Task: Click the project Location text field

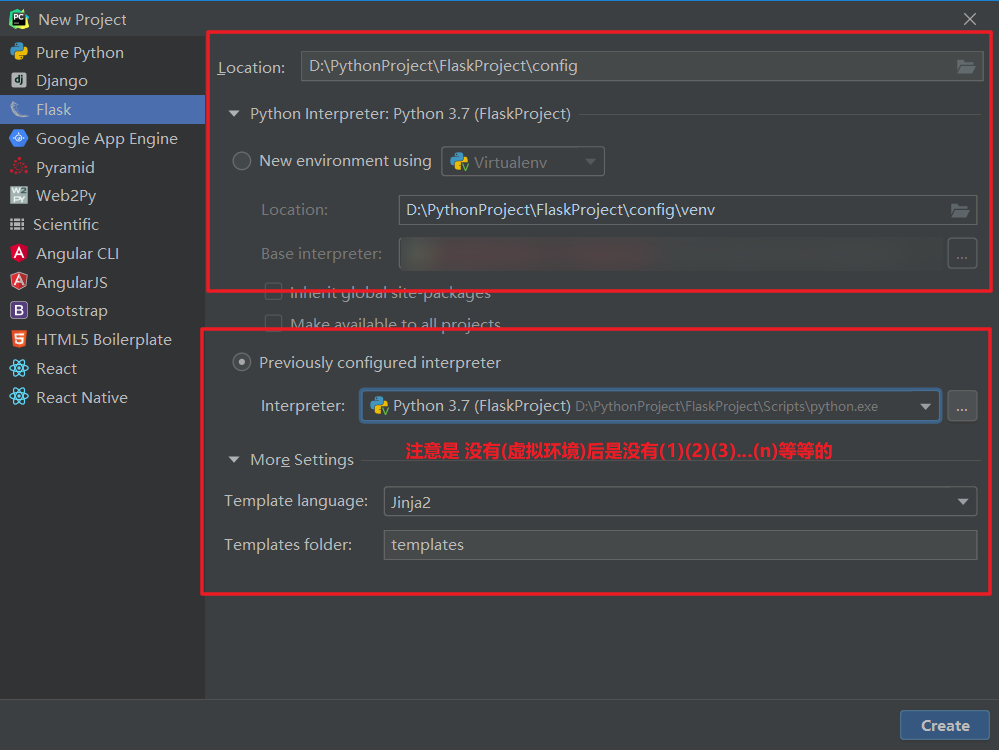Action: click(x=642, y=66)
